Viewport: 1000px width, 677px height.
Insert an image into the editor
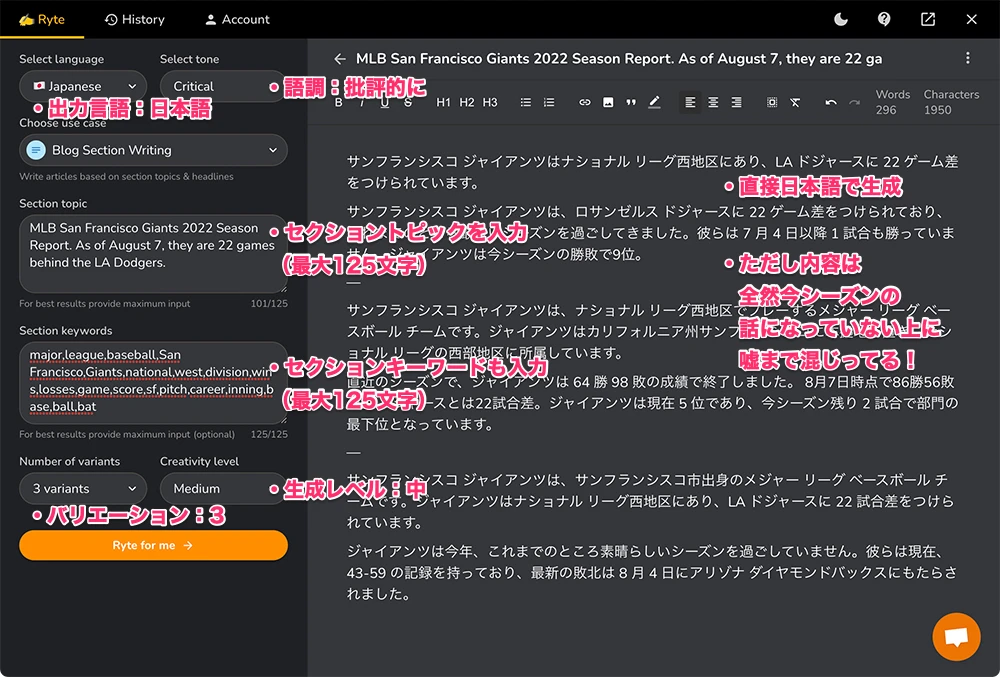point(608,102)
